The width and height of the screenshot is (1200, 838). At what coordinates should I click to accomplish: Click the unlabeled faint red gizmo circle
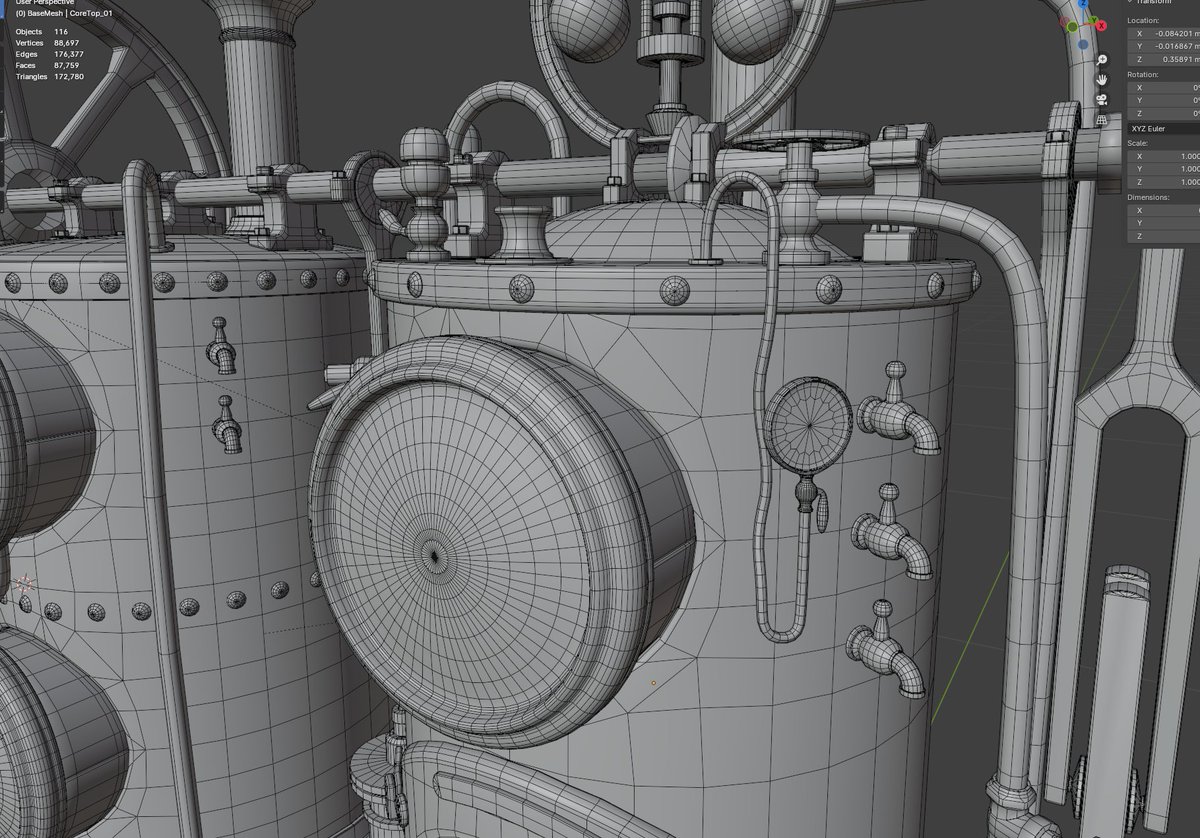tap(1064, 21)
